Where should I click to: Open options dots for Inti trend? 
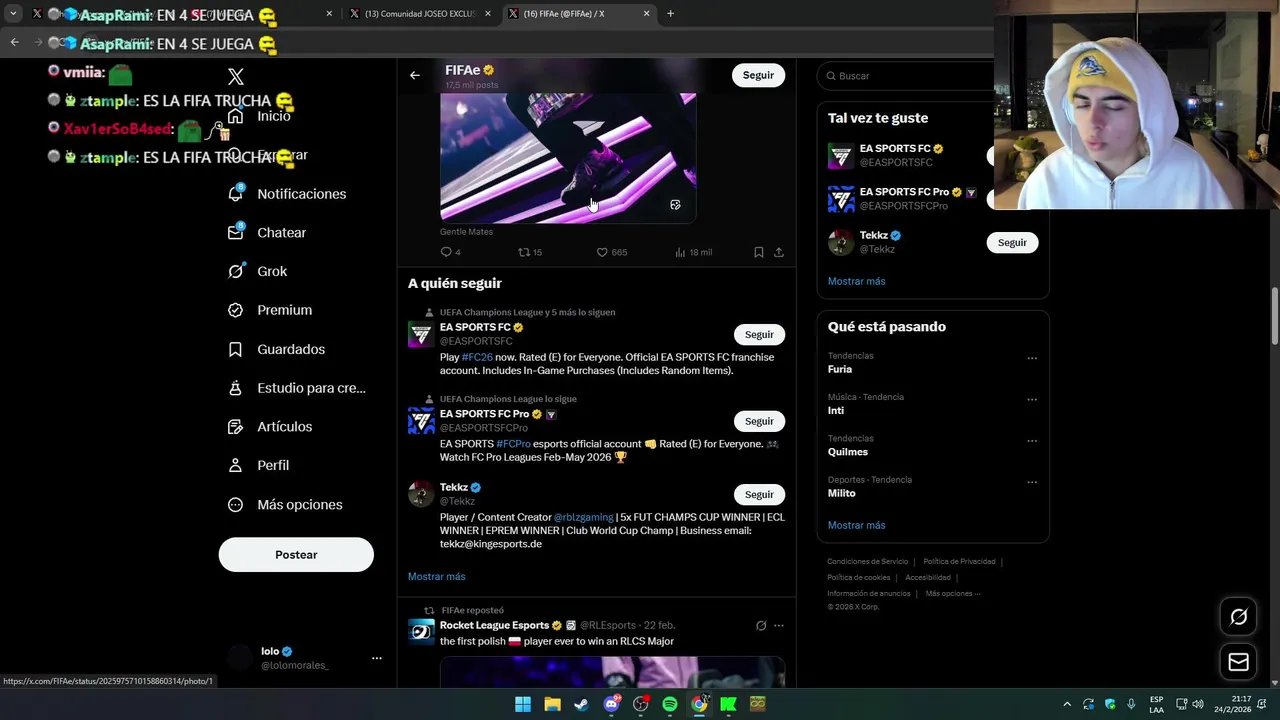1032,399
